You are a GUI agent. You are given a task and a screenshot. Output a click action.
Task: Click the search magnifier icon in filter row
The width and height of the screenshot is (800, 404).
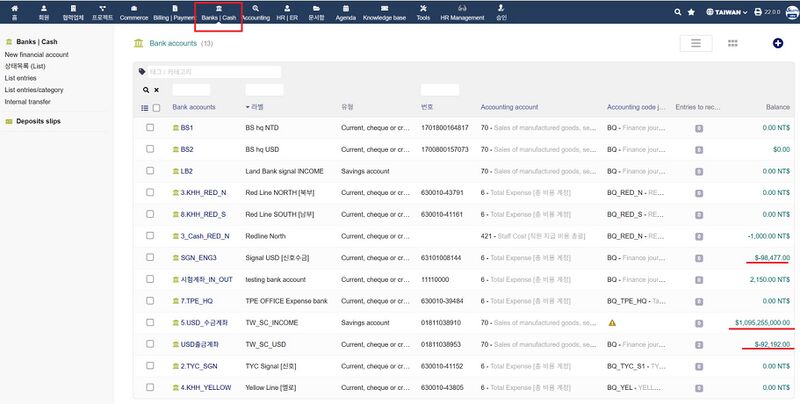coord(146,90)
